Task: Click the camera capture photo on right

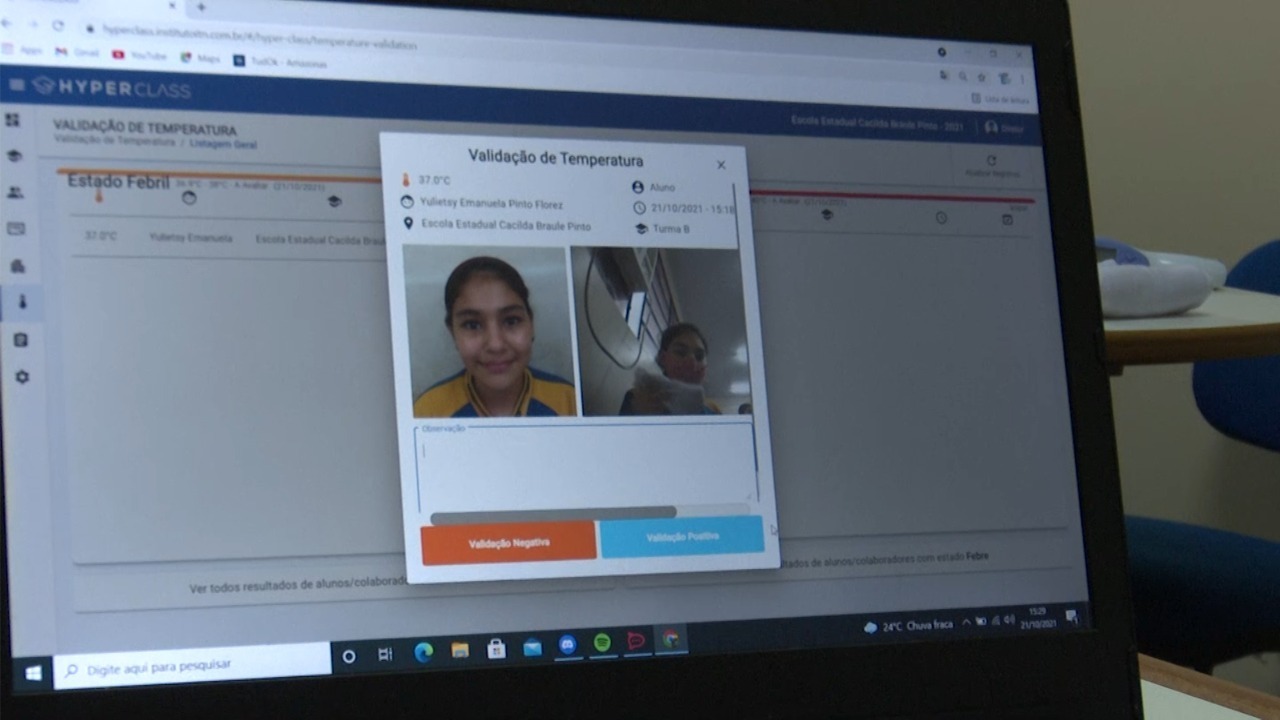Action: 661,331
